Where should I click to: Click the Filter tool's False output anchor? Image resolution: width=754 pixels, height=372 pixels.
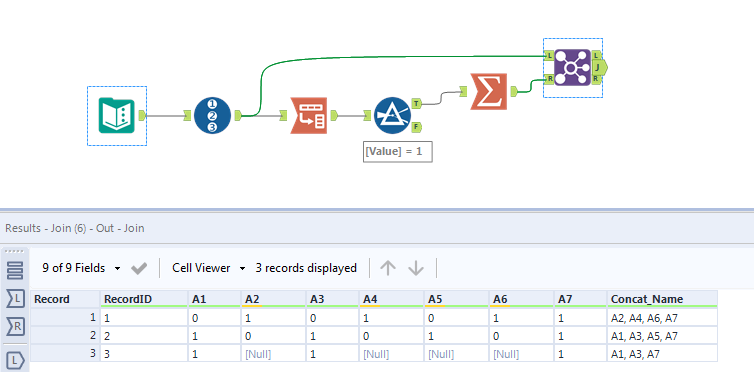417,127
